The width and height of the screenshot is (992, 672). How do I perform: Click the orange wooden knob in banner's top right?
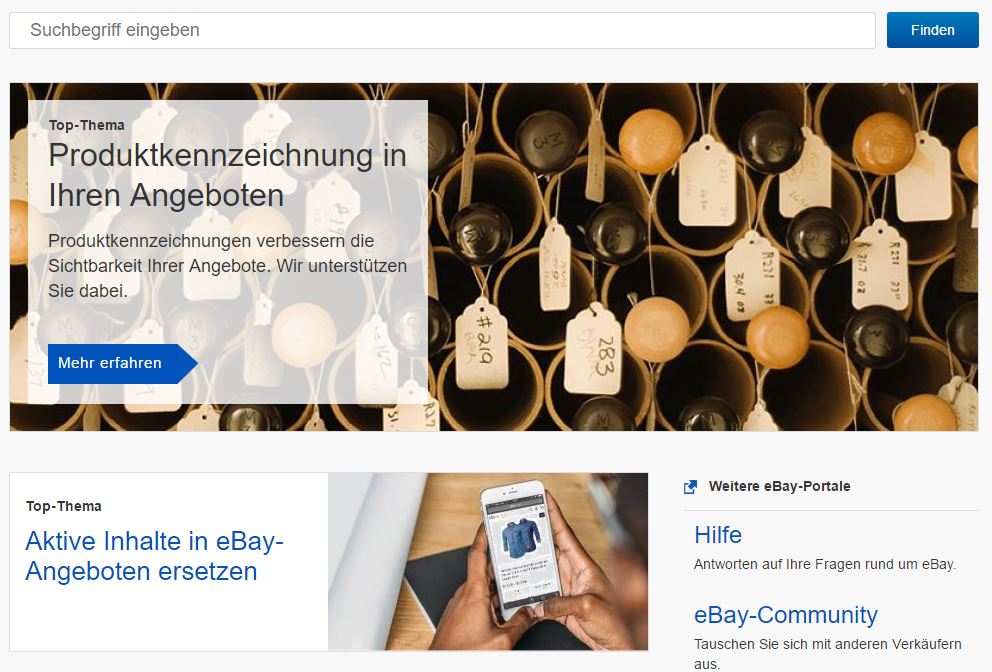click(883, 144)
